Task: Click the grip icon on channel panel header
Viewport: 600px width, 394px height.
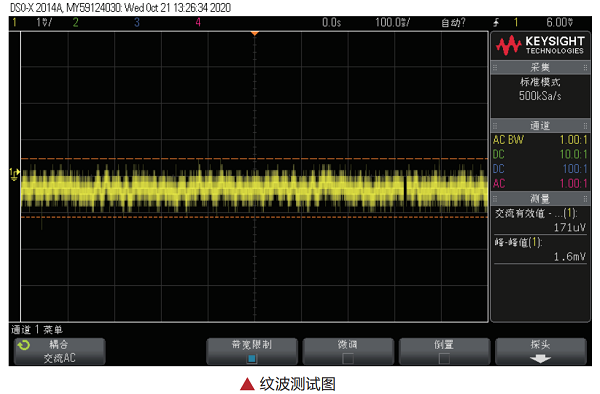Action: click(x=495, y=125)
